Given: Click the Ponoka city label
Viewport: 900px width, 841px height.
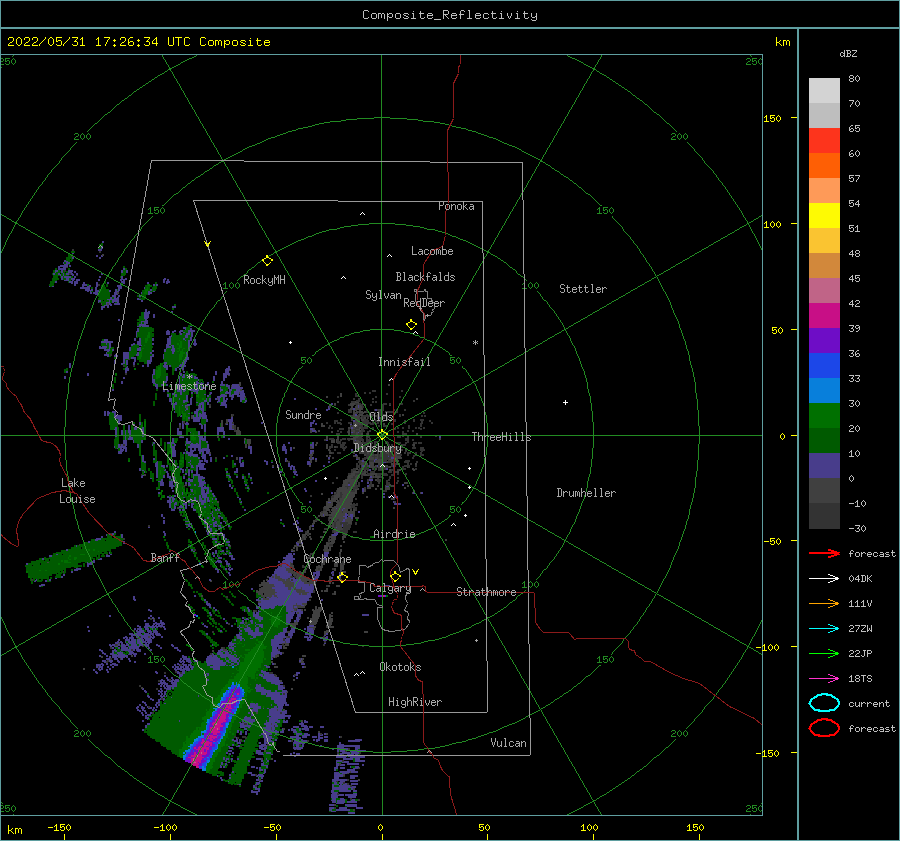Looking at the screenshot, I should click(x=456, y=206).
